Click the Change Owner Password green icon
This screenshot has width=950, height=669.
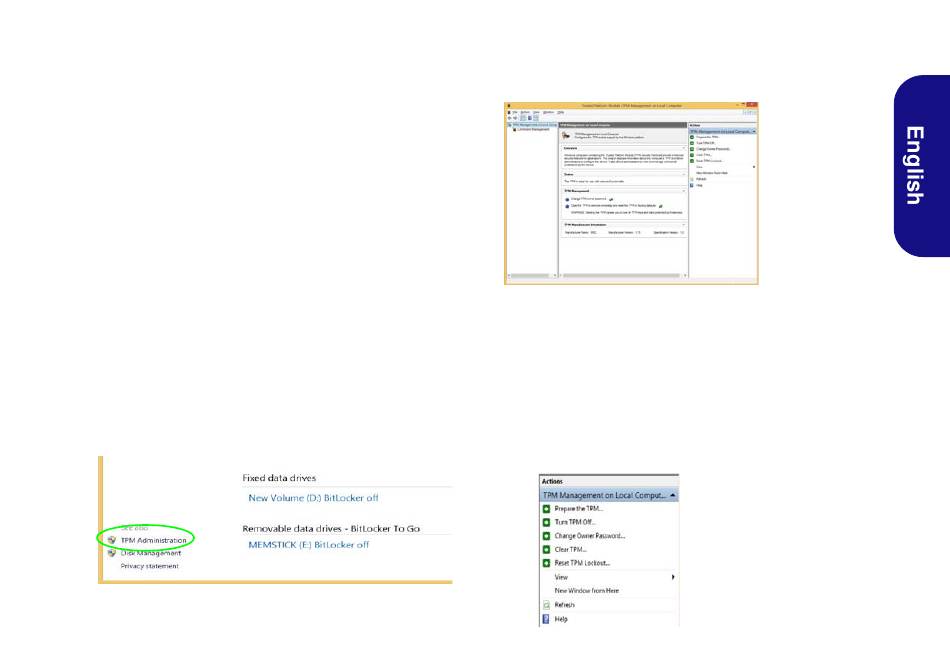(x=546, y=536)
